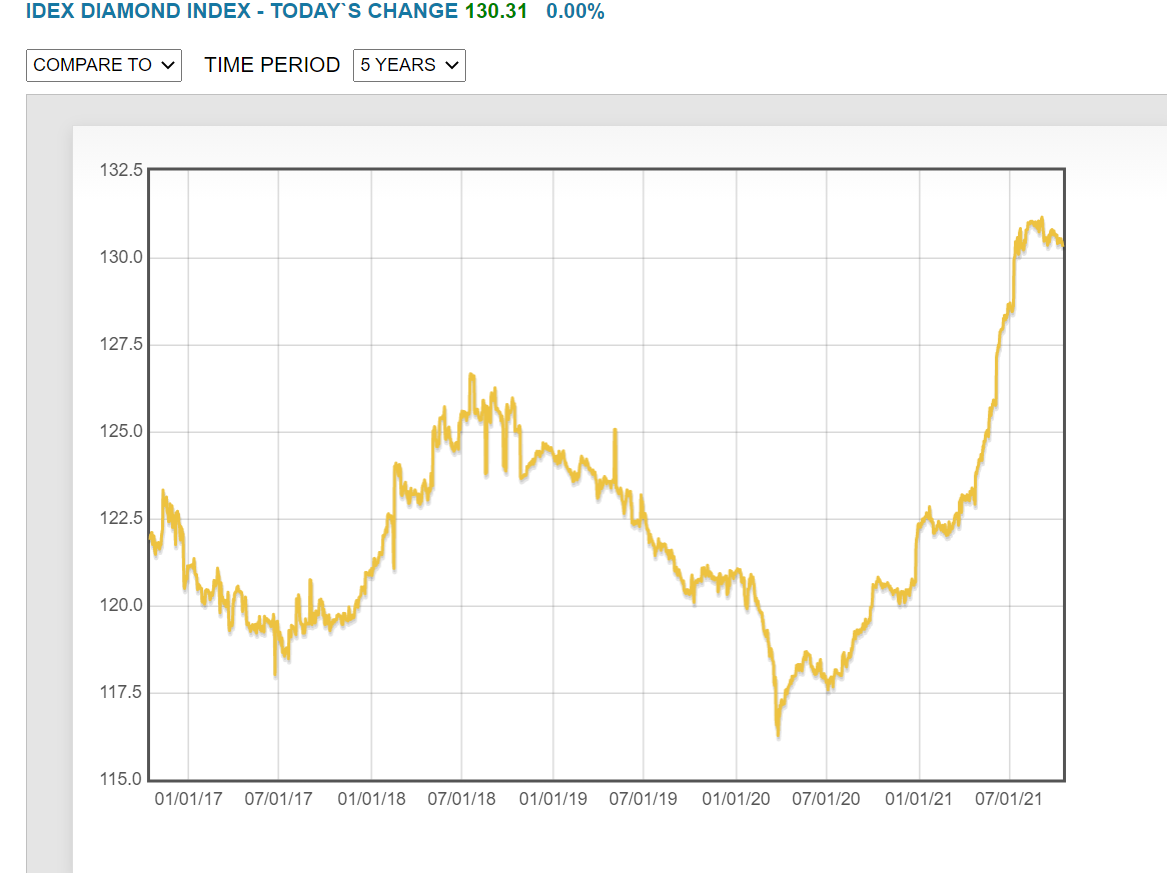This screenshot has width=1167, height=873.
Task: Click the 07/01/17 x-axis date label
Action: tap(278, 799)
